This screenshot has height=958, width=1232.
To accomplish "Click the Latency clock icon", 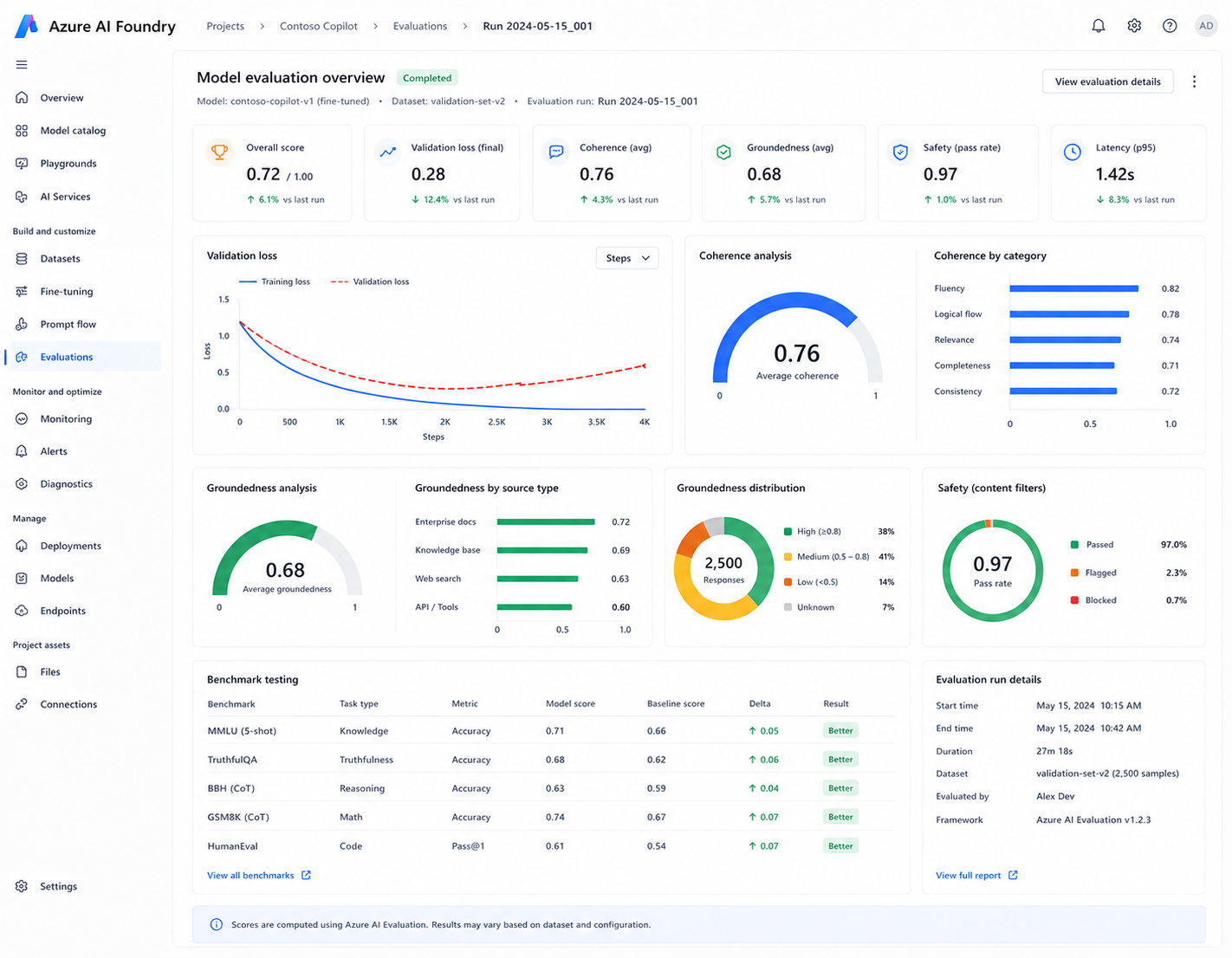I will 1072,152.
